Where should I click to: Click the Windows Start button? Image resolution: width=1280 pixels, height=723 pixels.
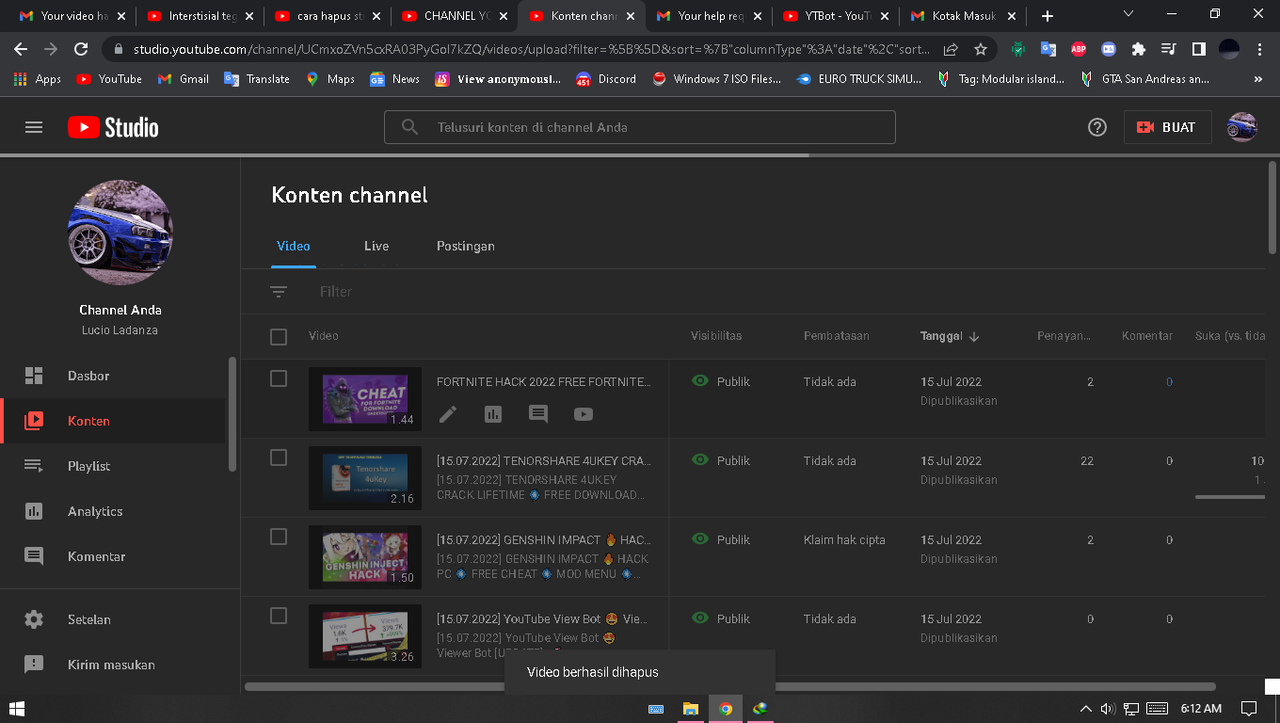[x=16, y=708]
